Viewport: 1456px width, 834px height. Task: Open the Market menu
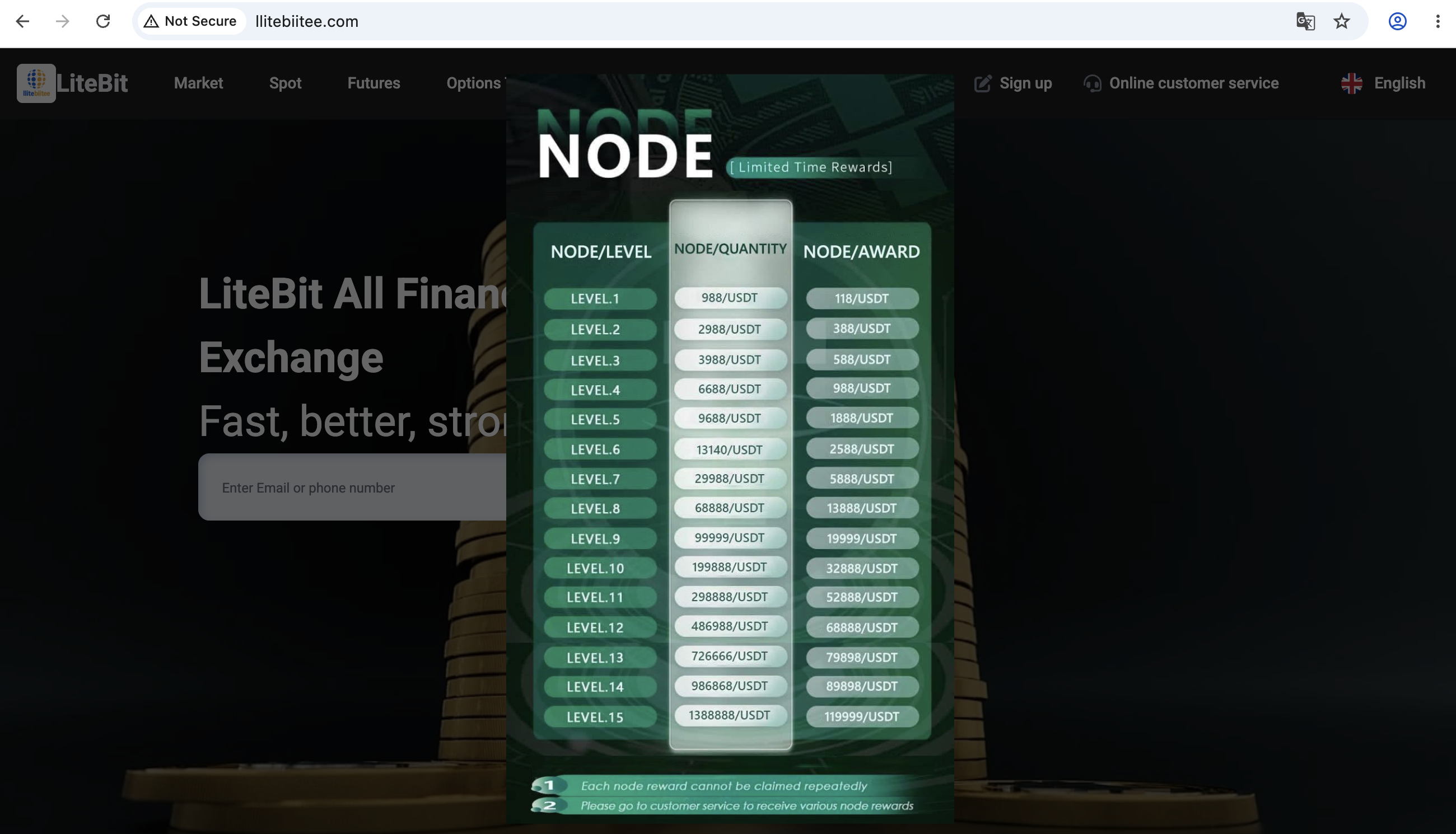pyautogui.click(x=198, y=83)
